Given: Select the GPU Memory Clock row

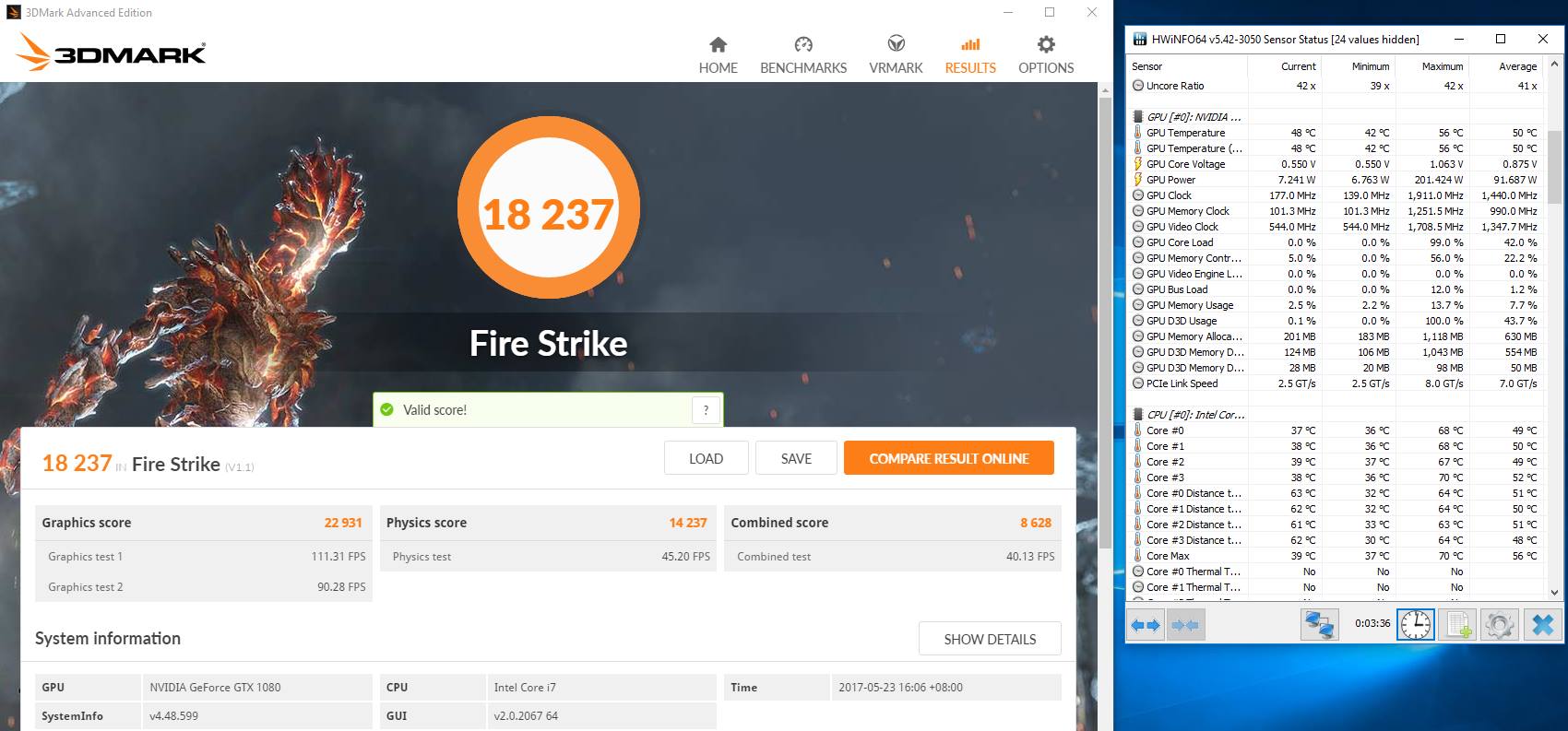Looking at the screenshot, I should click(1336, 211).
